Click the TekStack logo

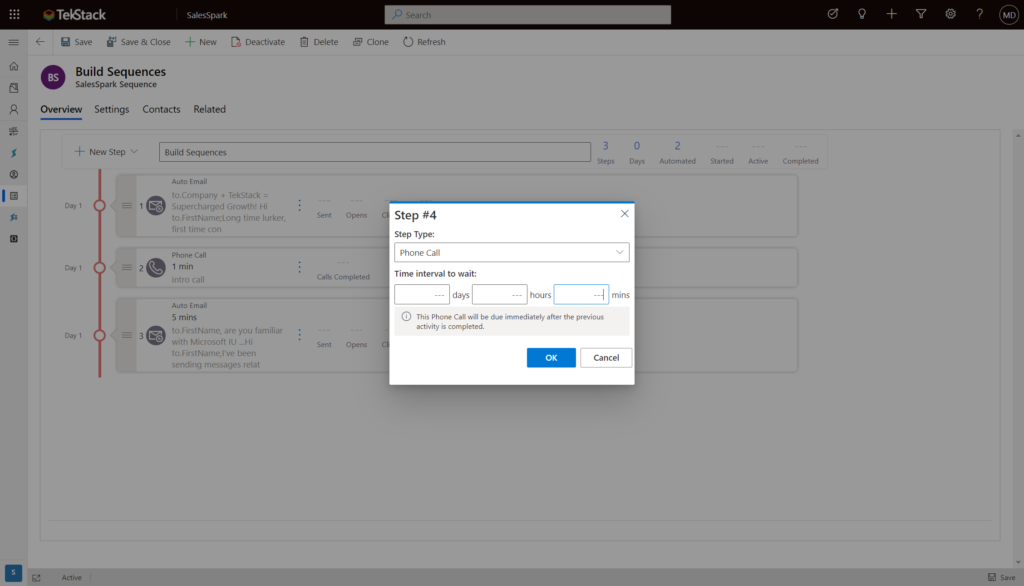click(74, 14)
